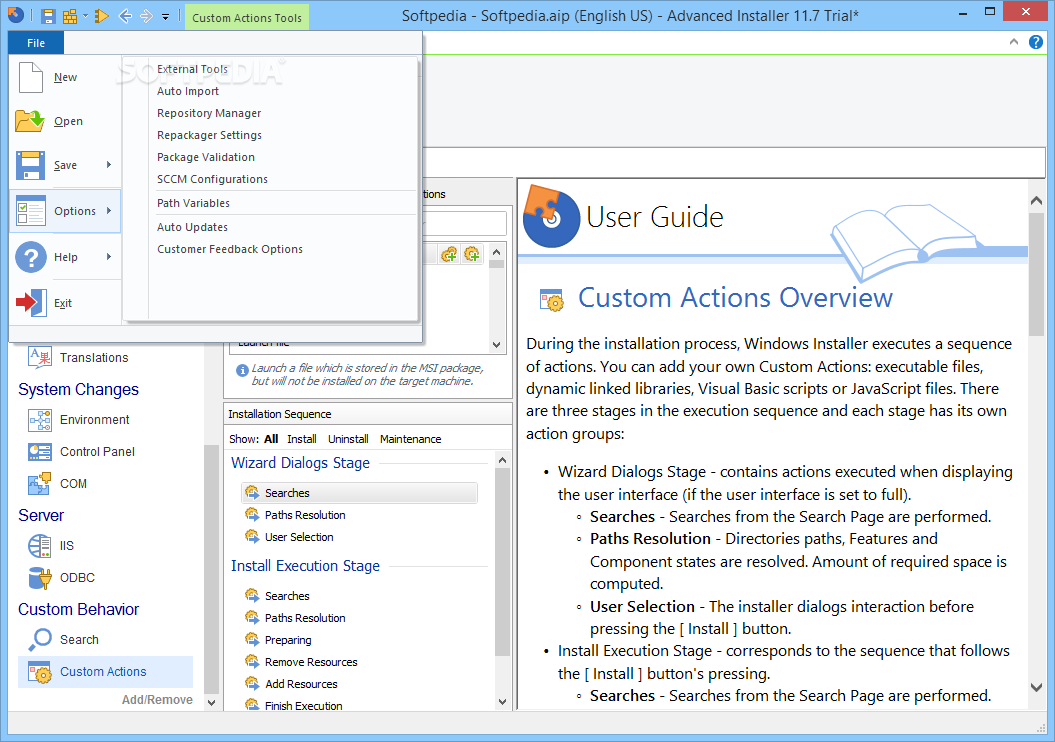Click the Translations icon in left pane
The width and height of the screenshot is (1055, 742).
(x=40, y=357)
